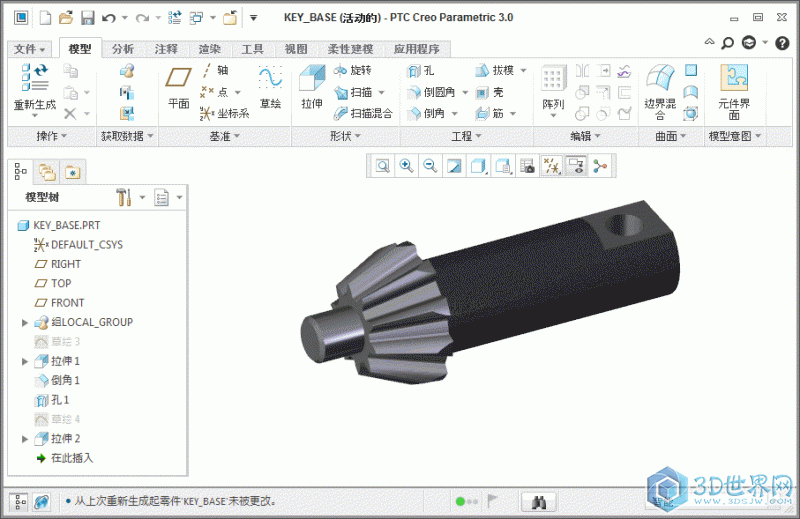This screenshot has width=800, height=519.
Task: Select the 孔 1 feature in tree
Action: click(x=52, y=400)
